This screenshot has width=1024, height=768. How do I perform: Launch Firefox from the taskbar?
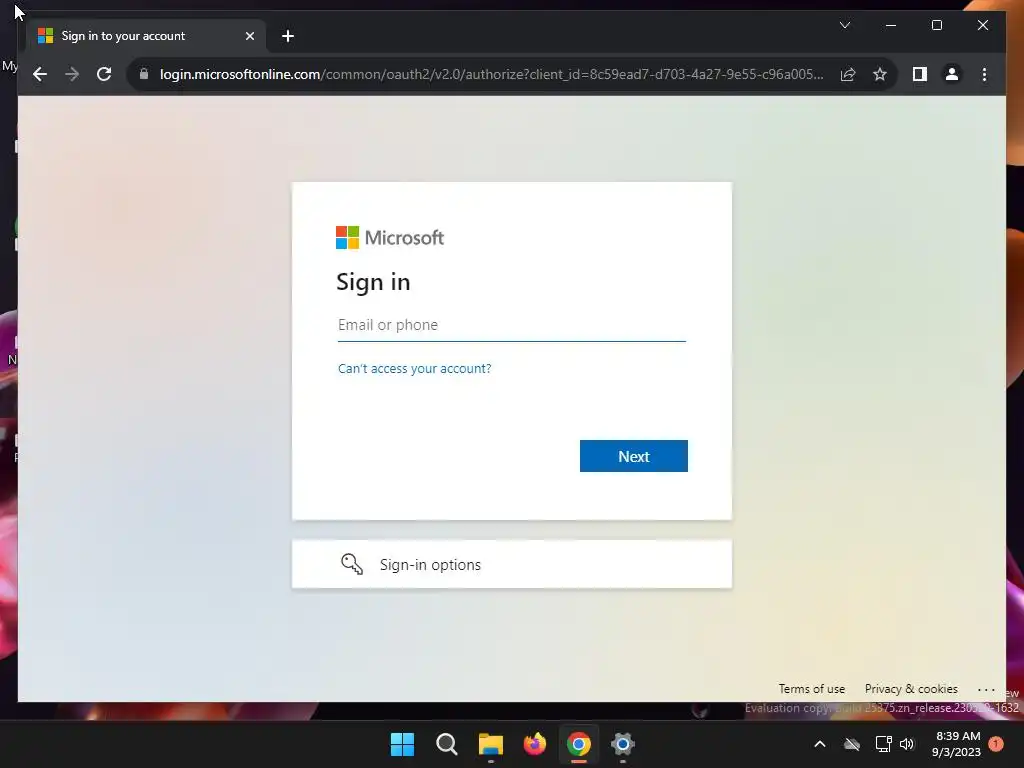tap(535, 744)
